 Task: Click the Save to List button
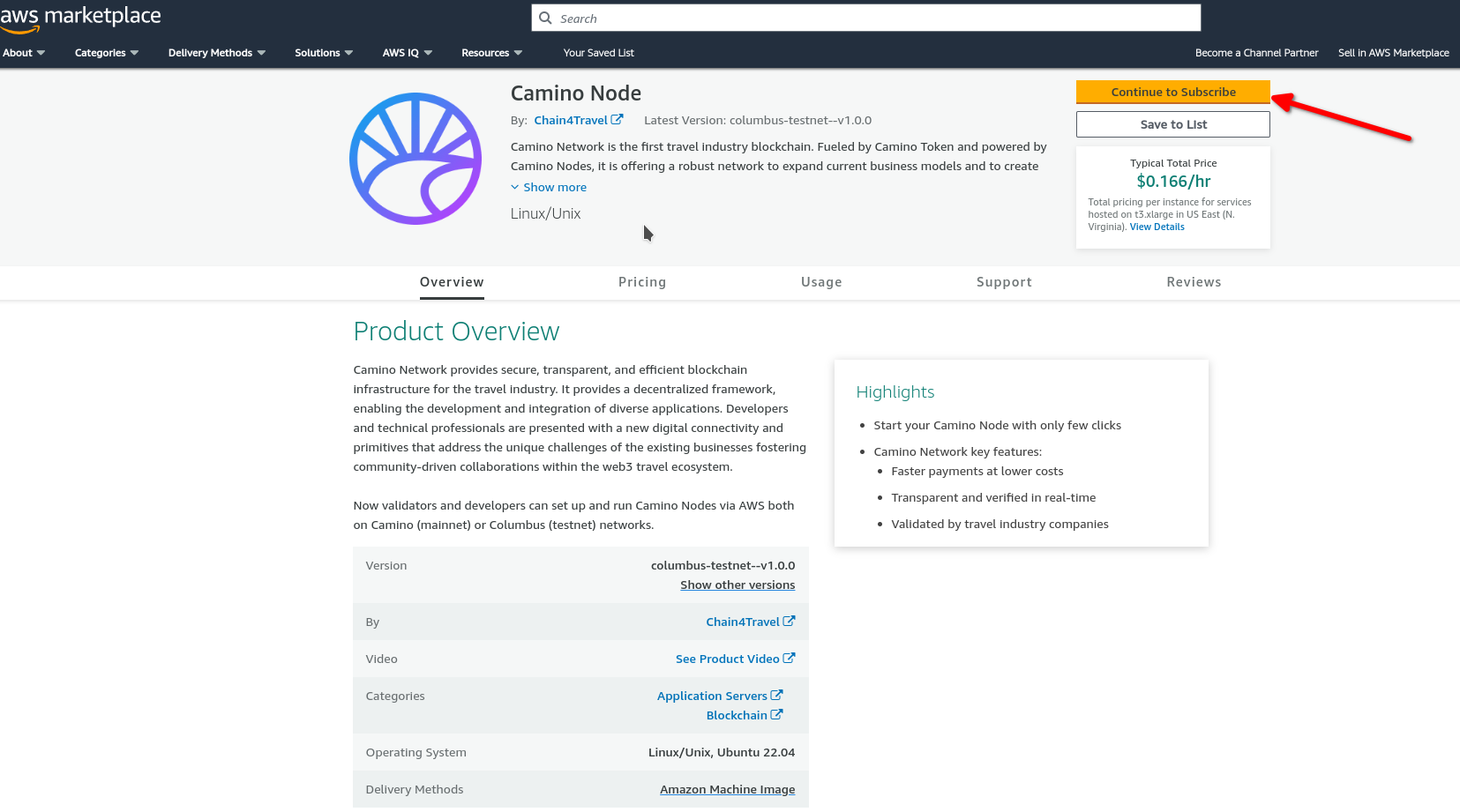point(1172,124)
